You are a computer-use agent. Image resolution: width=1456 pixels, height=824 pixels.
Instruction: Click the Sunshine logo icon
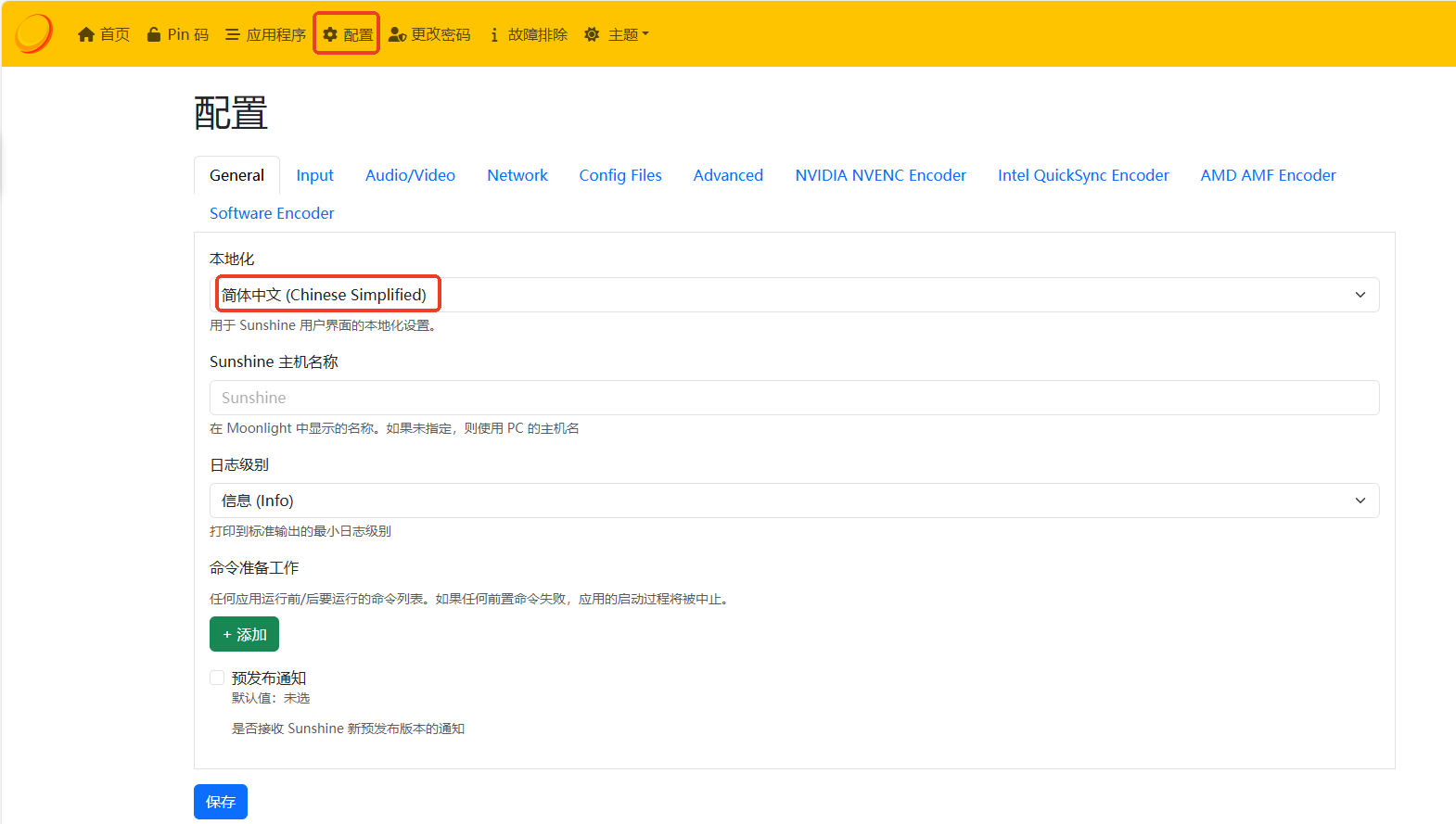coord(34,33)
